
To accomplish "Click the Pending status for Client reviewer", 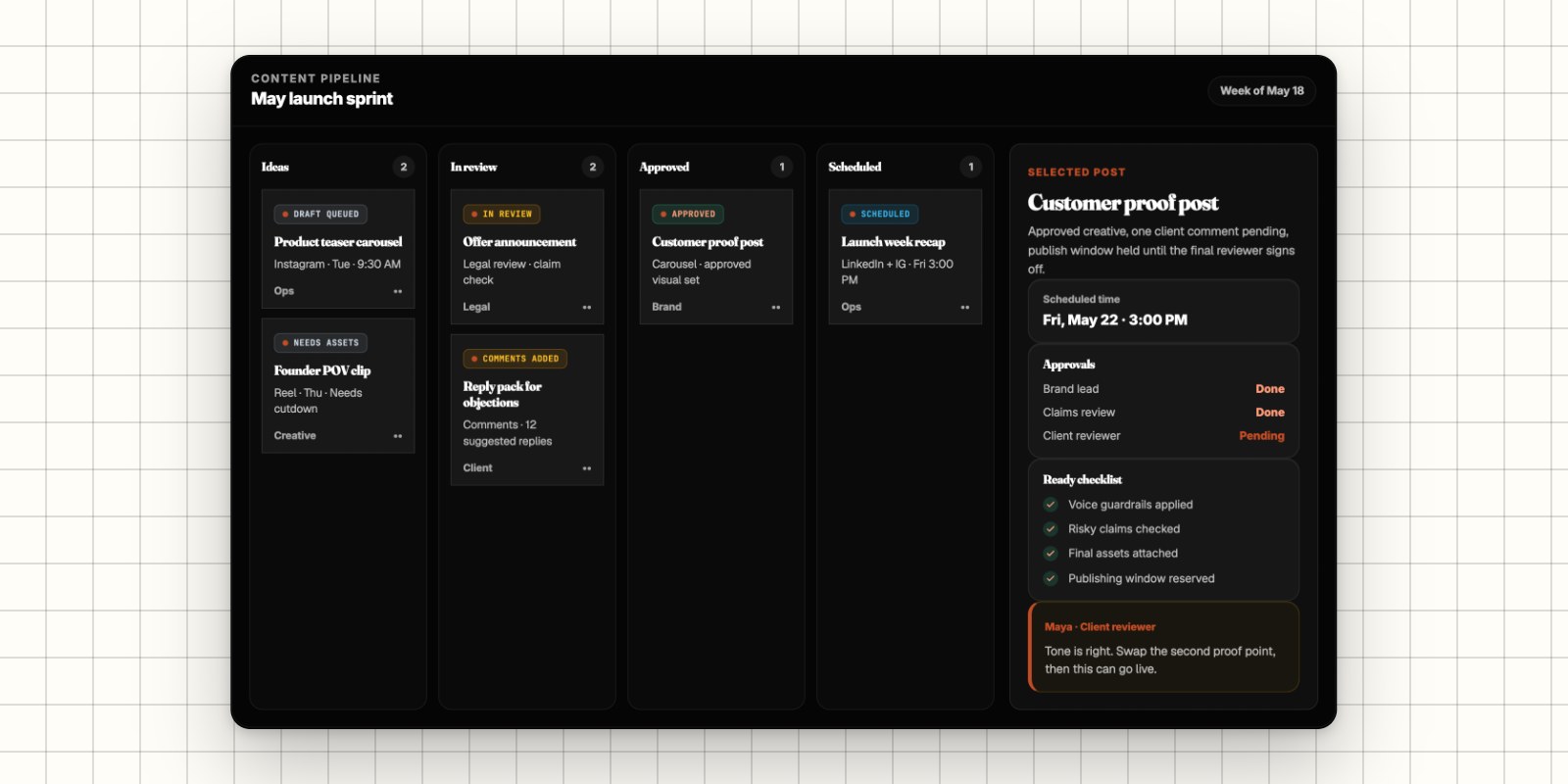I will point(1261,436).
